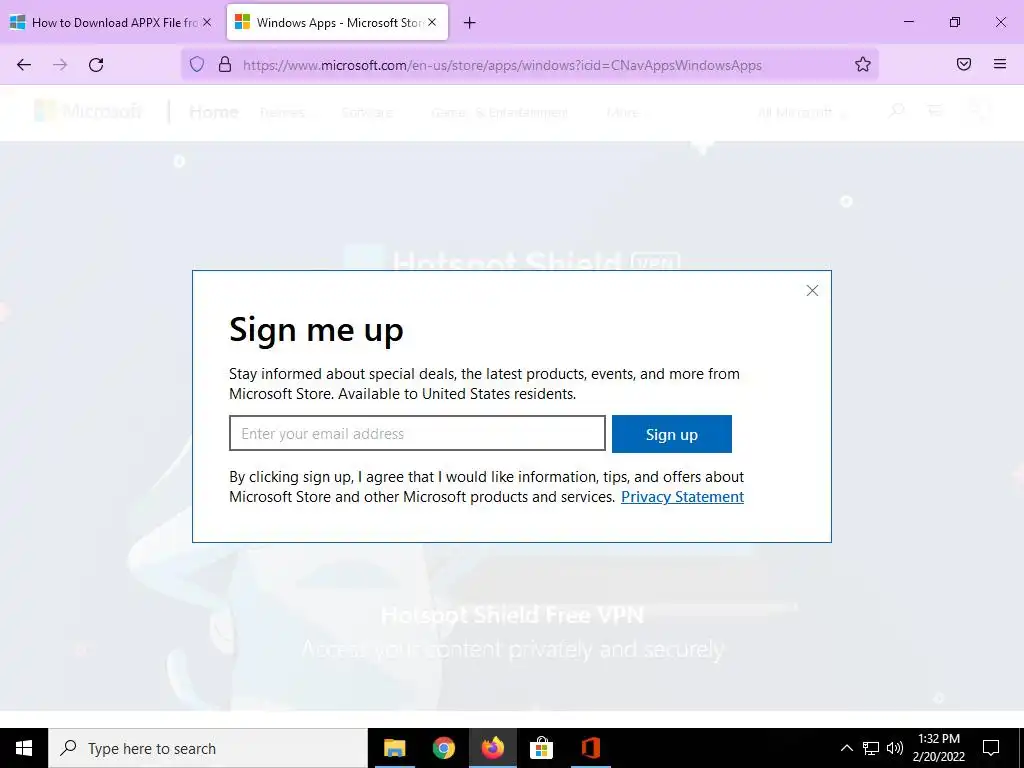
Task: Open the notification center icon
Action: pos(991,748)
